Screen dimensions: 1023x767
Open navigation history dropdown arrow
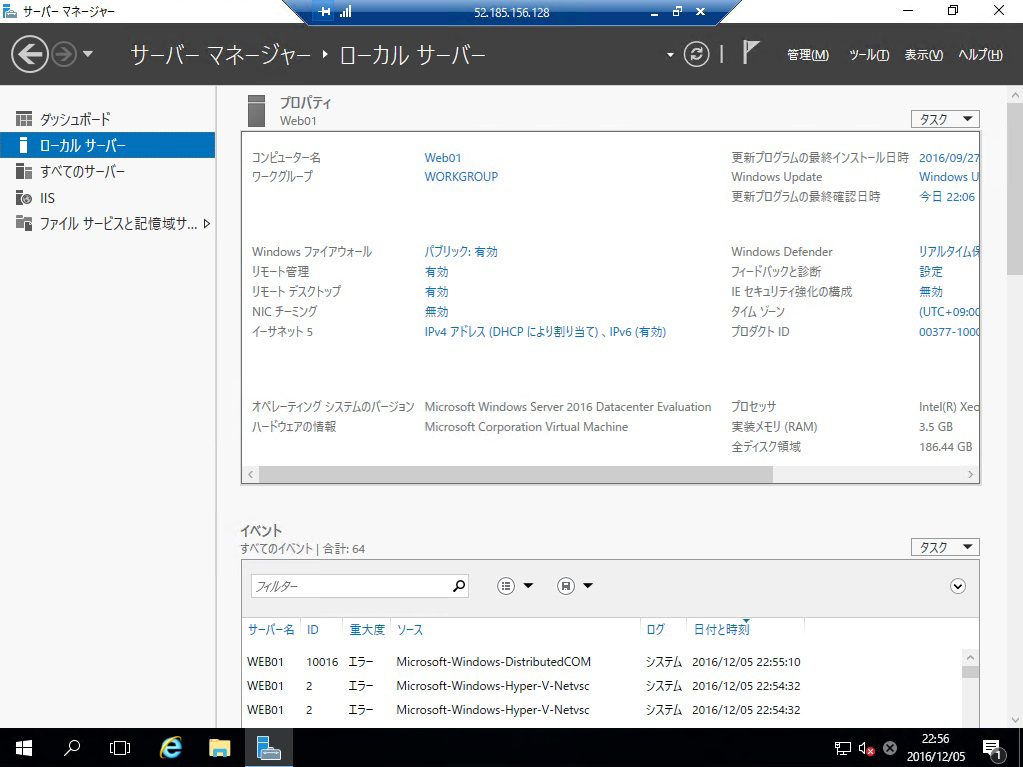click(x=88, y=54)
